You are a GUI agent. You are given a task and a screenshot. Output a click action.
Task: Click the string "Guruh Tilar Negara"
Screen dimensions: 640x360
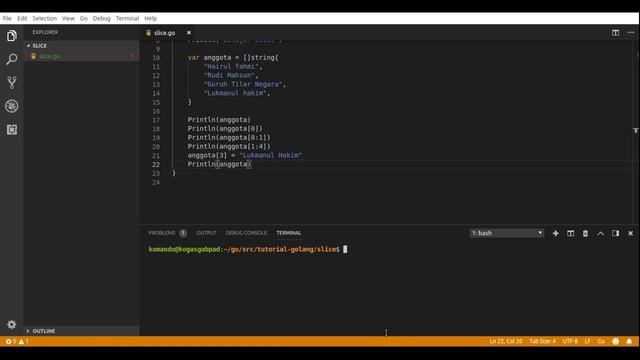243,84
